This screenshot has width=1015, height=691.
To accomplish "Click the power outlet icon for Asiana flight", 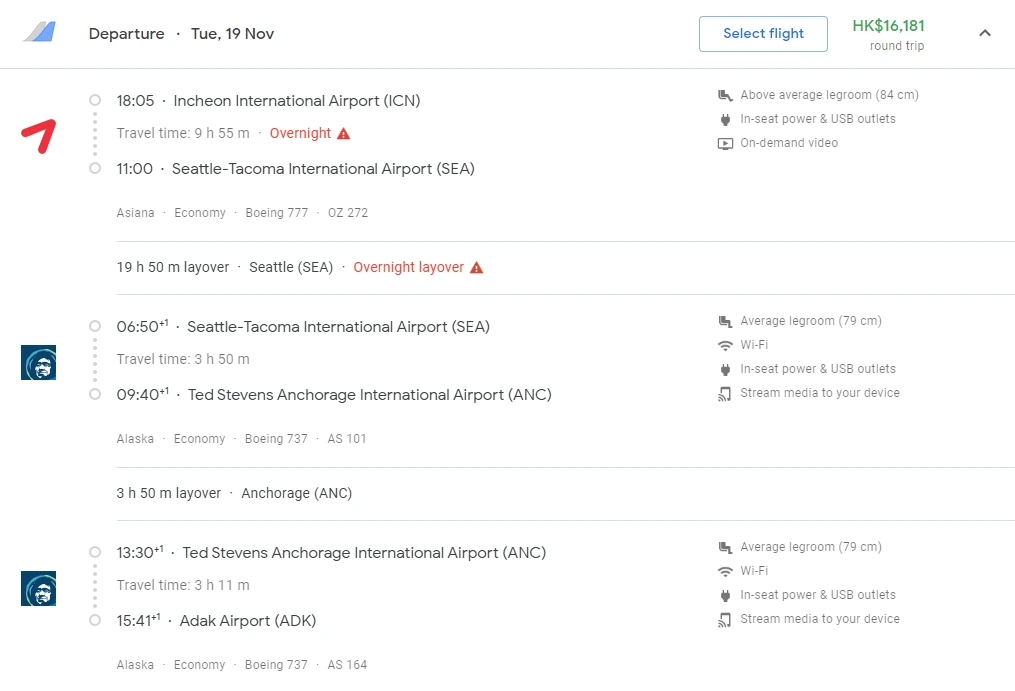I will [726, 119].
